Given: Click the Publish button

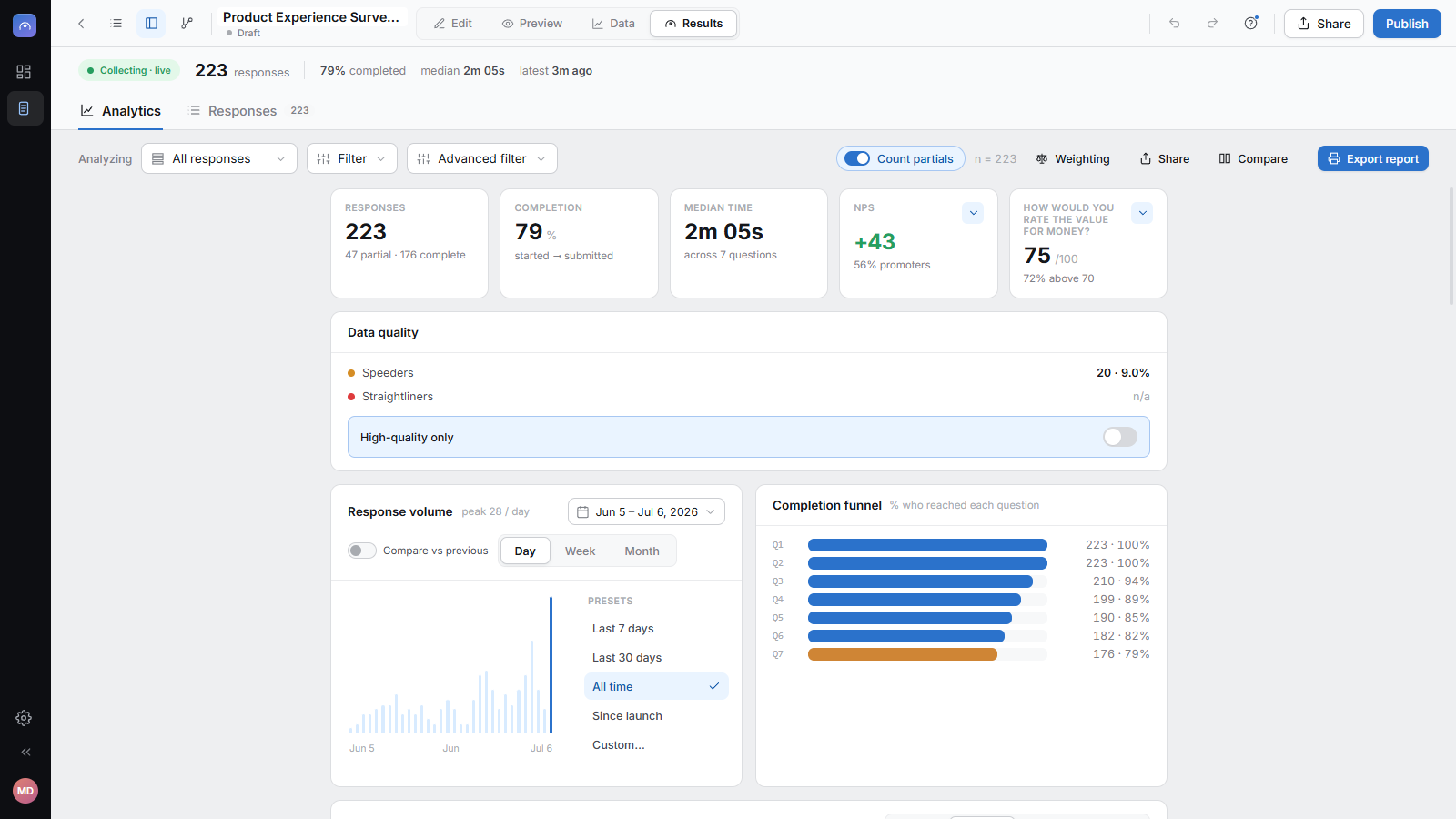Looking at the screenshot, I should (x=1407, y=24).
